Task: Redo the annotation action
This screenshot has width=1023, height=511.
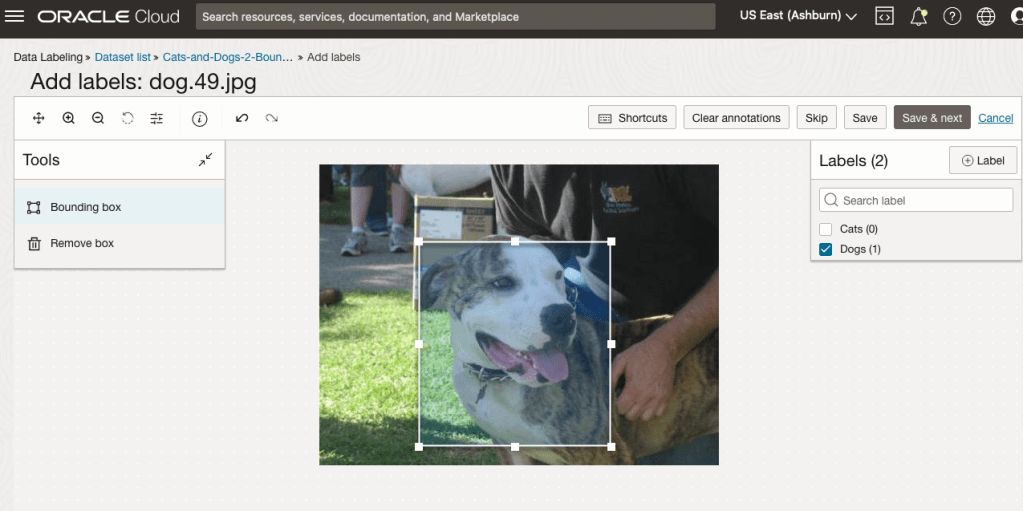Action: point(272,118)
